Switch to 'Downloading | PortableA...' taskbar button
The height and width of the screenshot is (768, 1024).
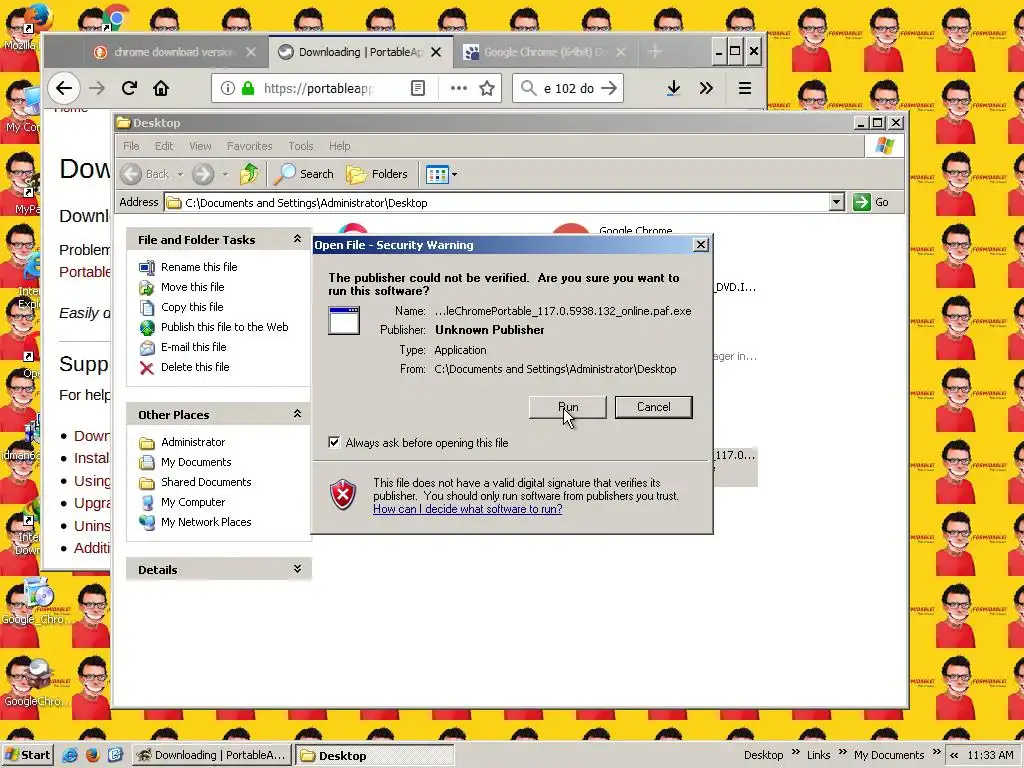coord(212,755)
